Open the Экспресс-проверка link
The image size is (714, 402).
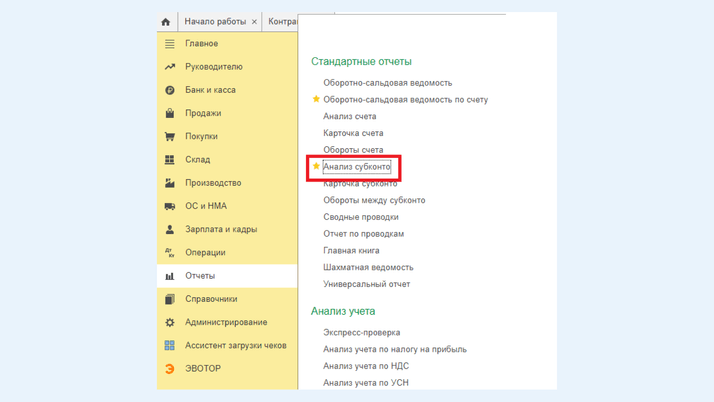tap(362, 333)
